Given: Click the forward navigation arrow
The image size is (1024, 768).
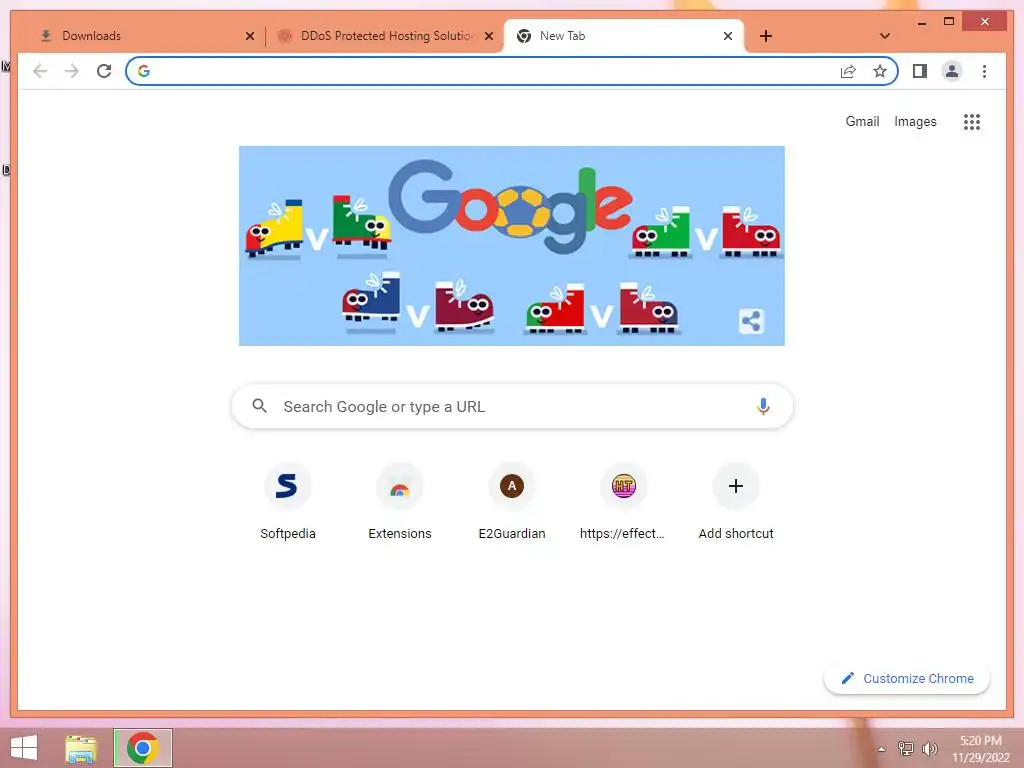Looking at the screenshot, I should [72, 71].
